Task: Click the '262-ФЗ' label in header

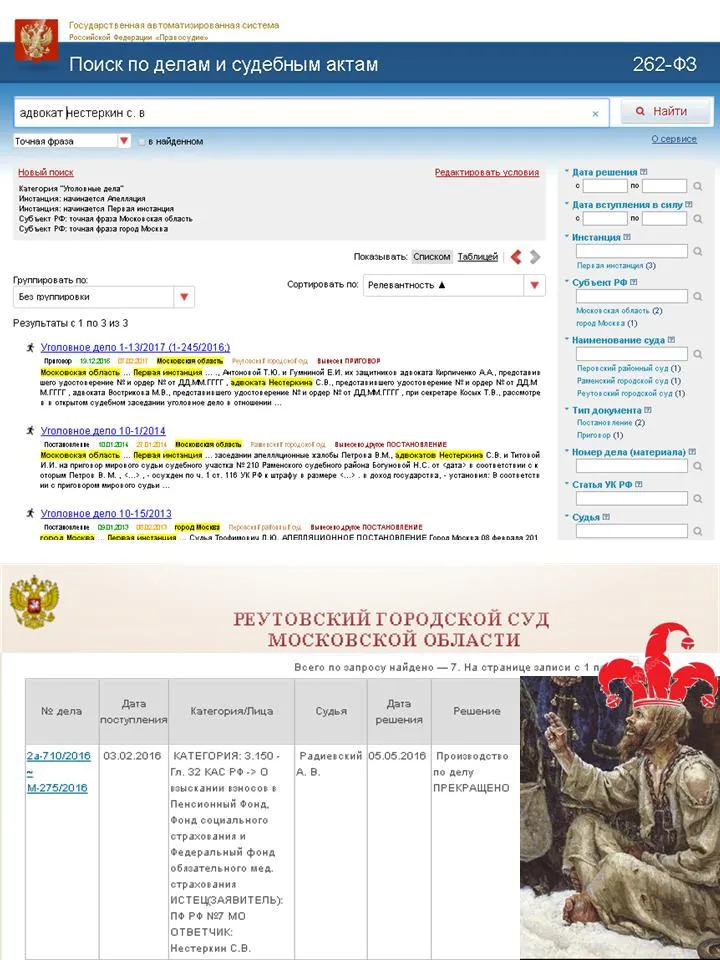Action: coord(664,64)
